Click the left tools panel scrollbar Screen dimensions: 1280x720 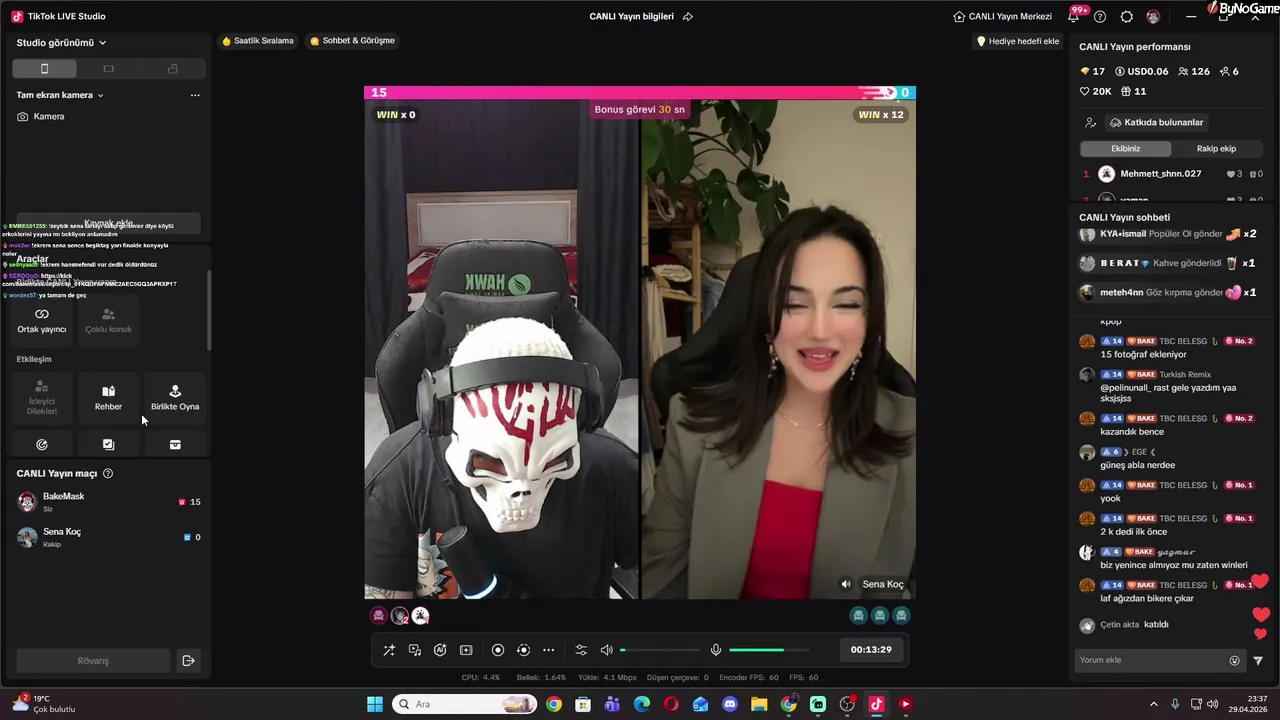click(209, 310)
